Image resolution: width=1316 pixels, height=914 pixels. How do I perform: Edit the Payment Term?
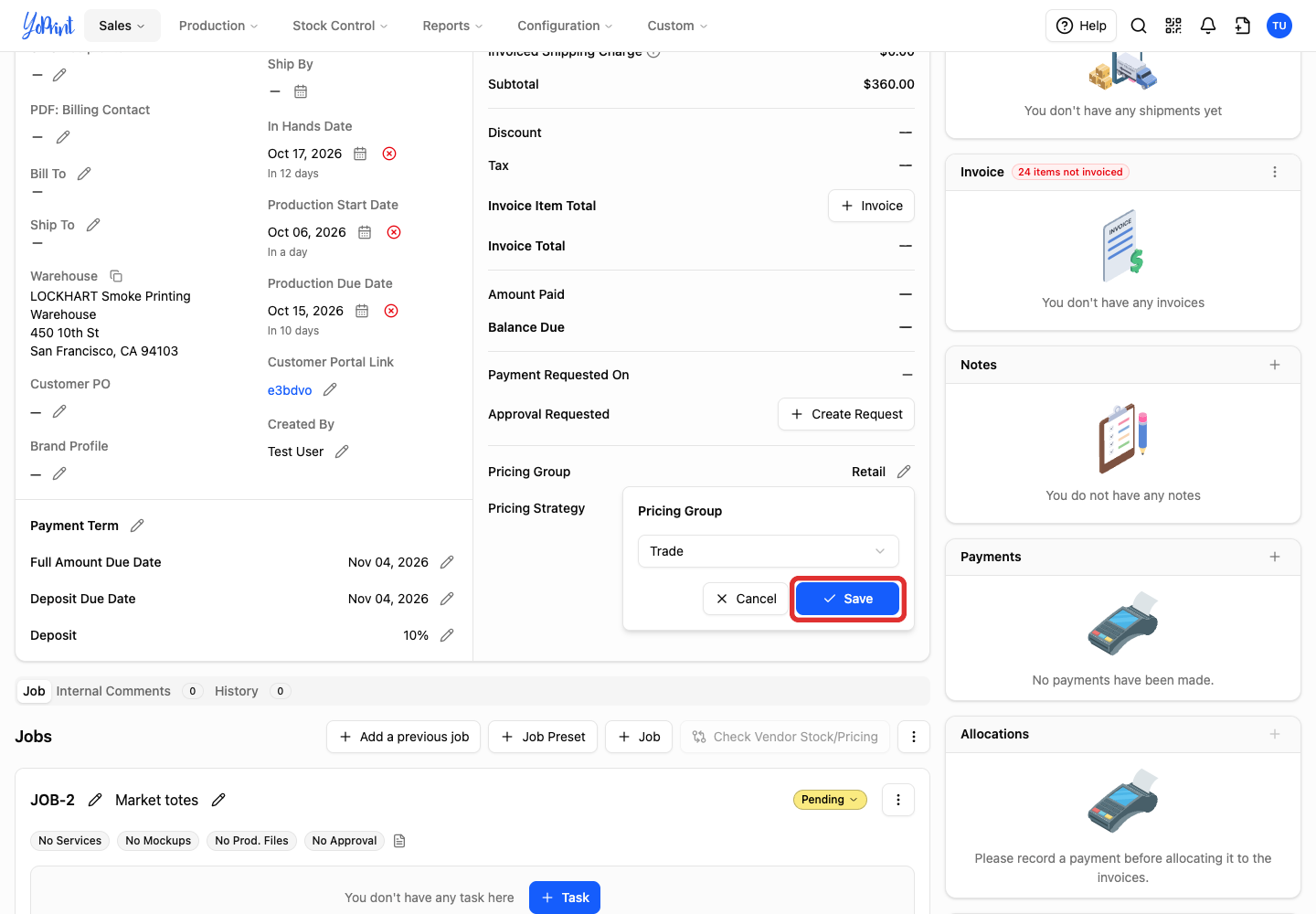(137, 526)
